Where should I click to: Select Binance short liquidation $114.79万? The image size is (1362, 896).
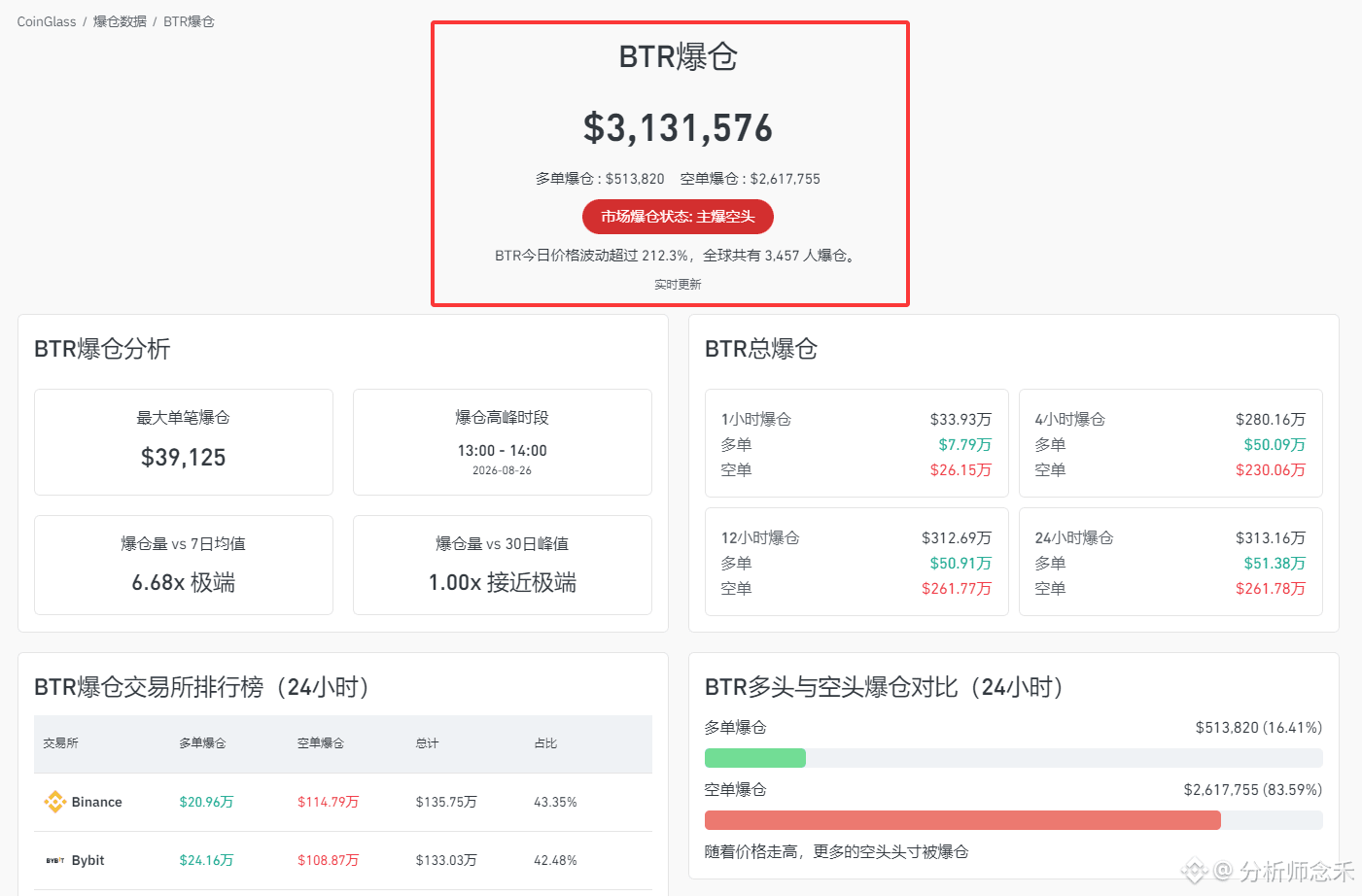click(328, 802)
